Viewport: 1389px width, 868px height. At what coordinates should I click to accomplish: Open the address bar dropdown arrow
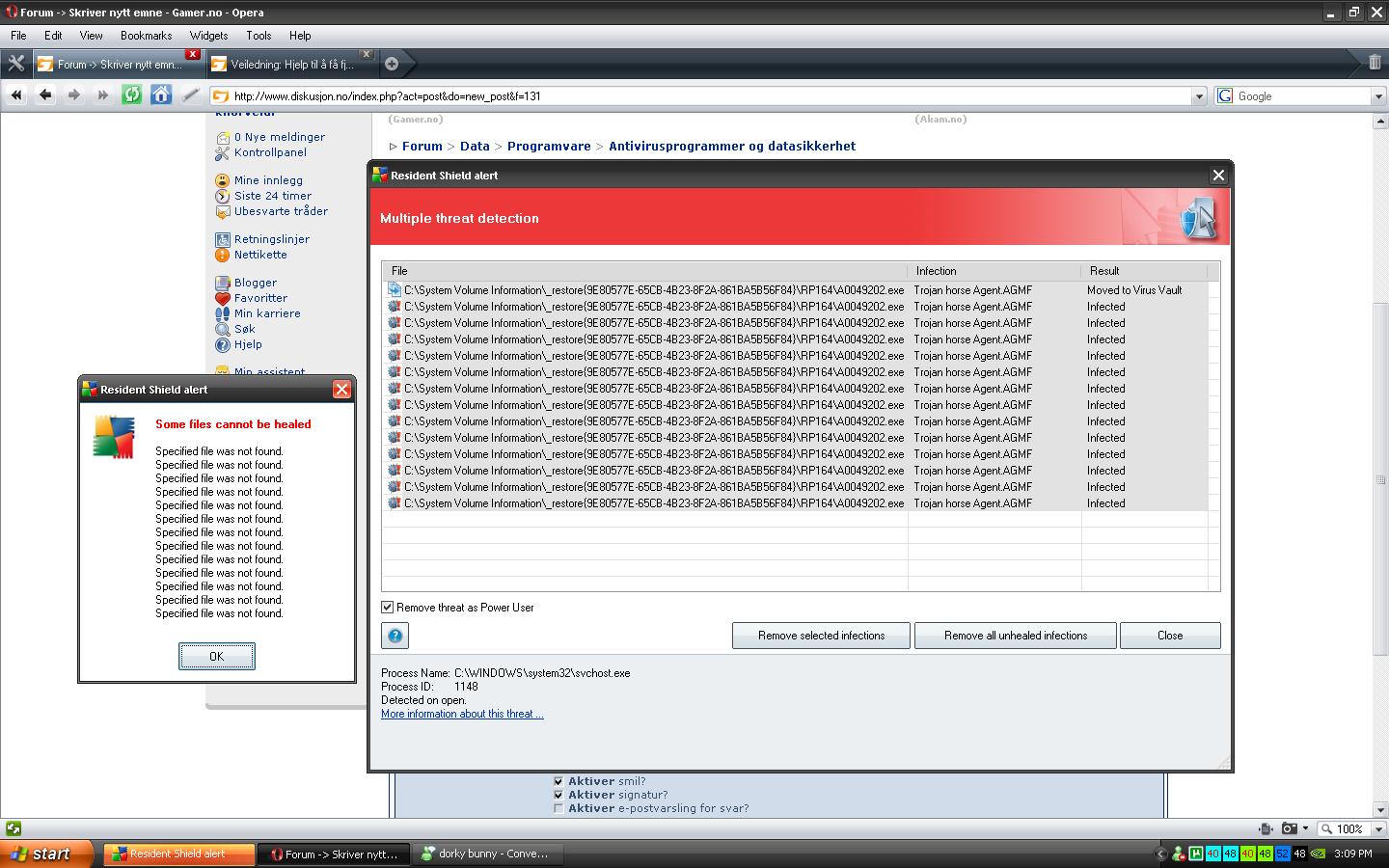[x=1199, y=96]
